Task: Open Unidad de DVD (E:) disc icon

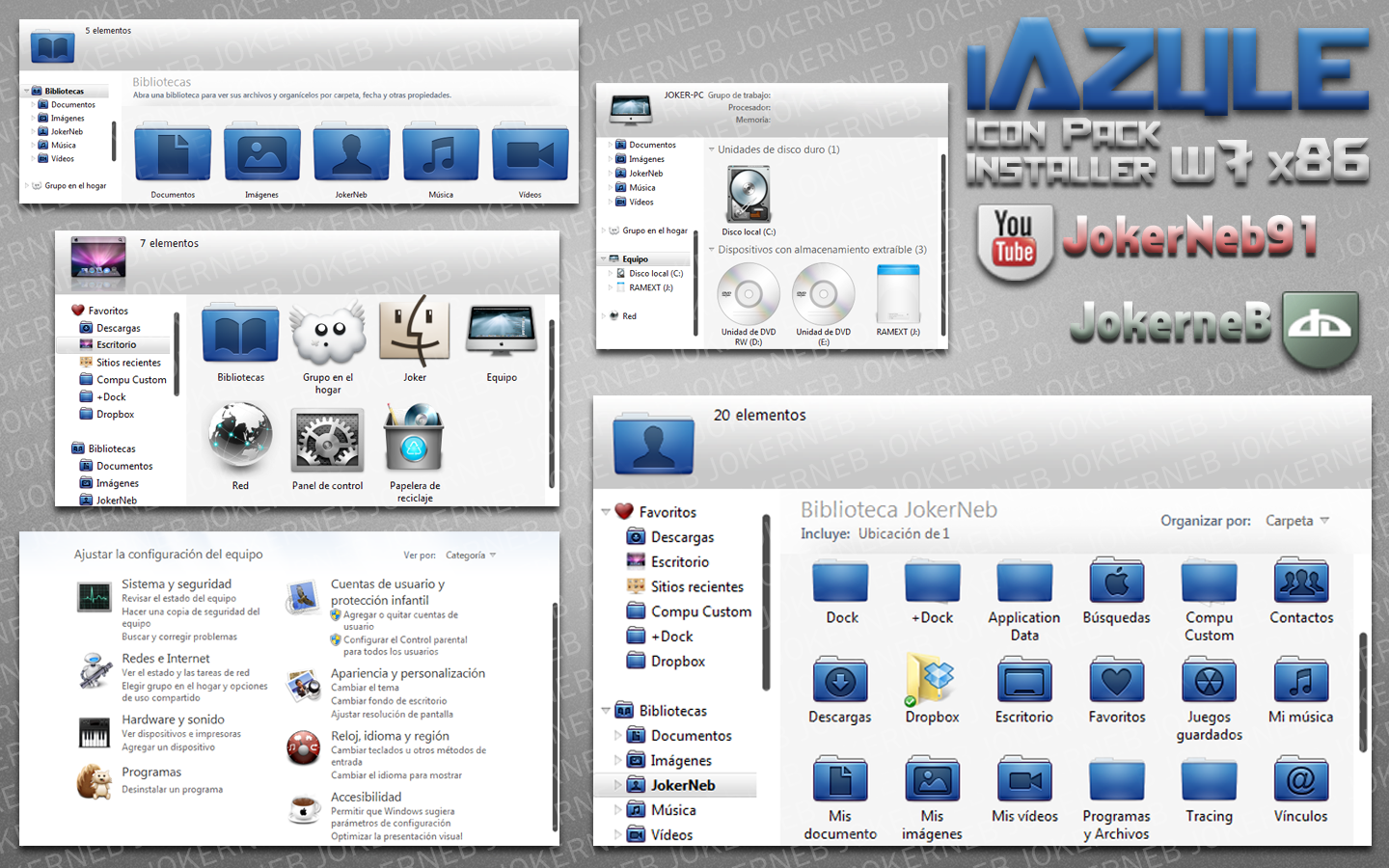Action: pos(824,294)
